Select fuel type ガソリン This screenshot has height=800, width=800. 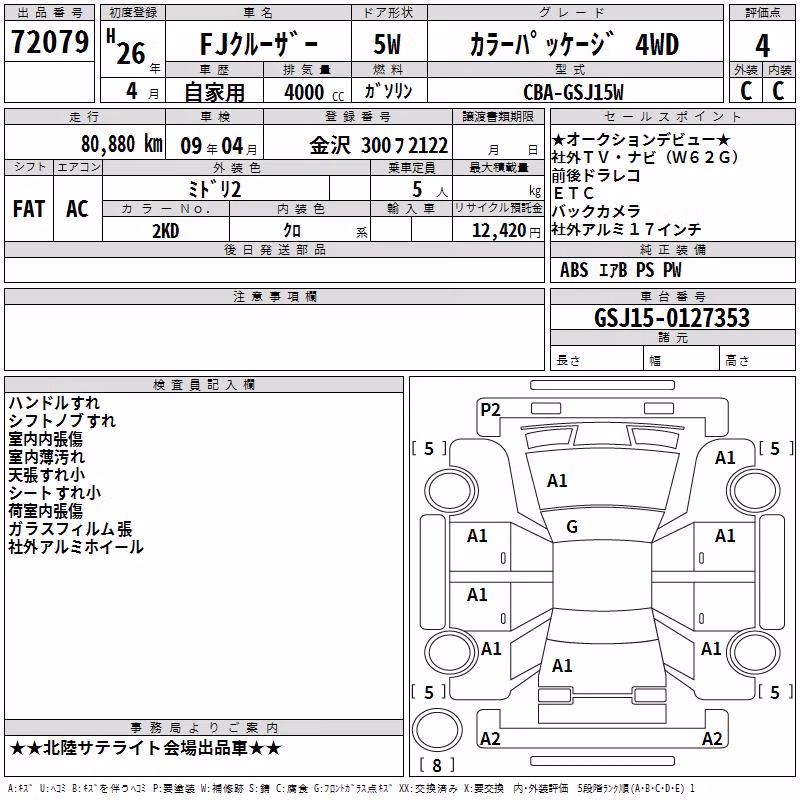(388, 91)
